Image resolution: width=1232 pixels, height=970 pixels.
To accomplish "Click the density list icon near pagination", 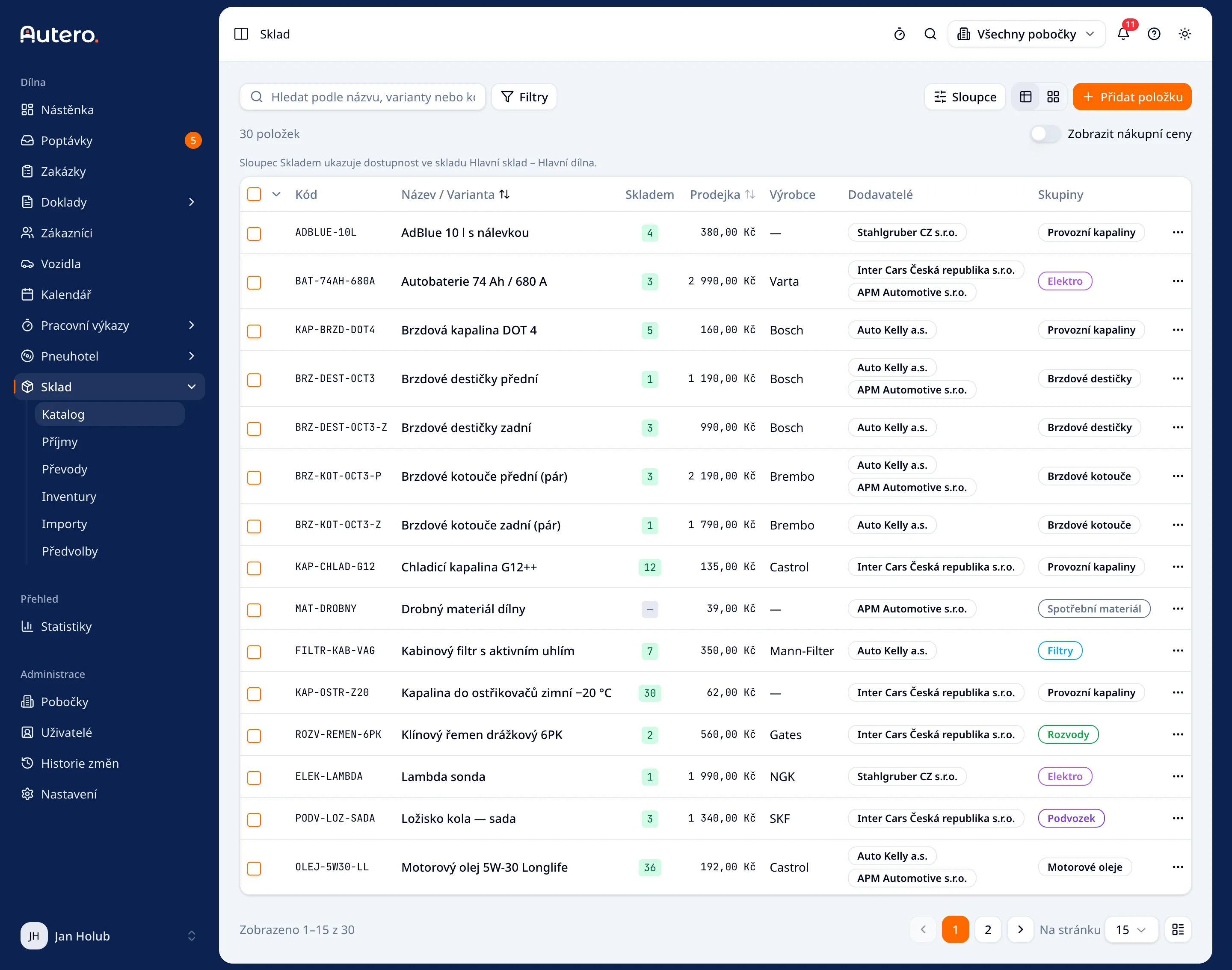I will [1178, 930].
